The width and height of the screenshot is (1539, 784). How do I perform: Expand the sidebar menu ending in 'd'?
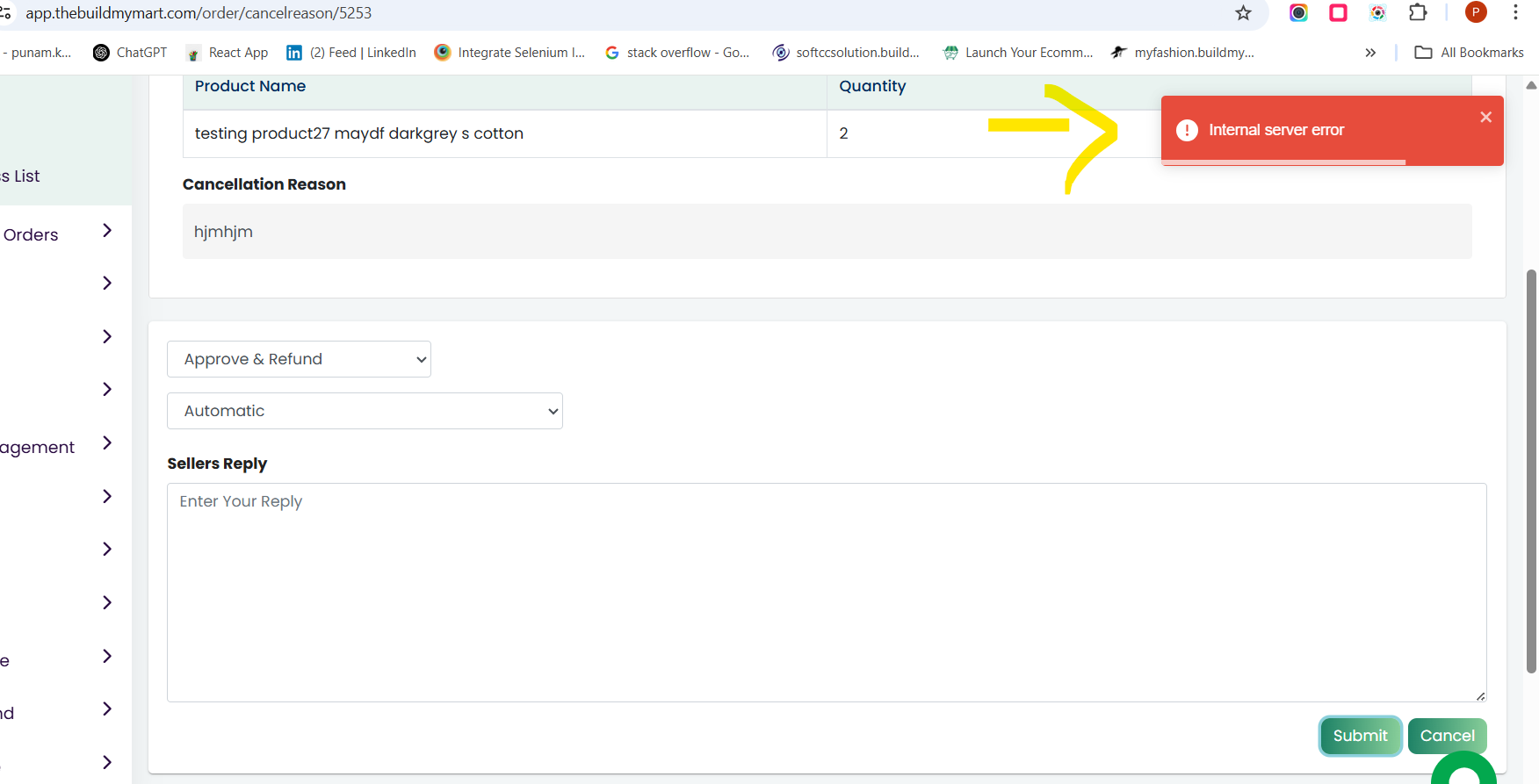tap(107, 708)
